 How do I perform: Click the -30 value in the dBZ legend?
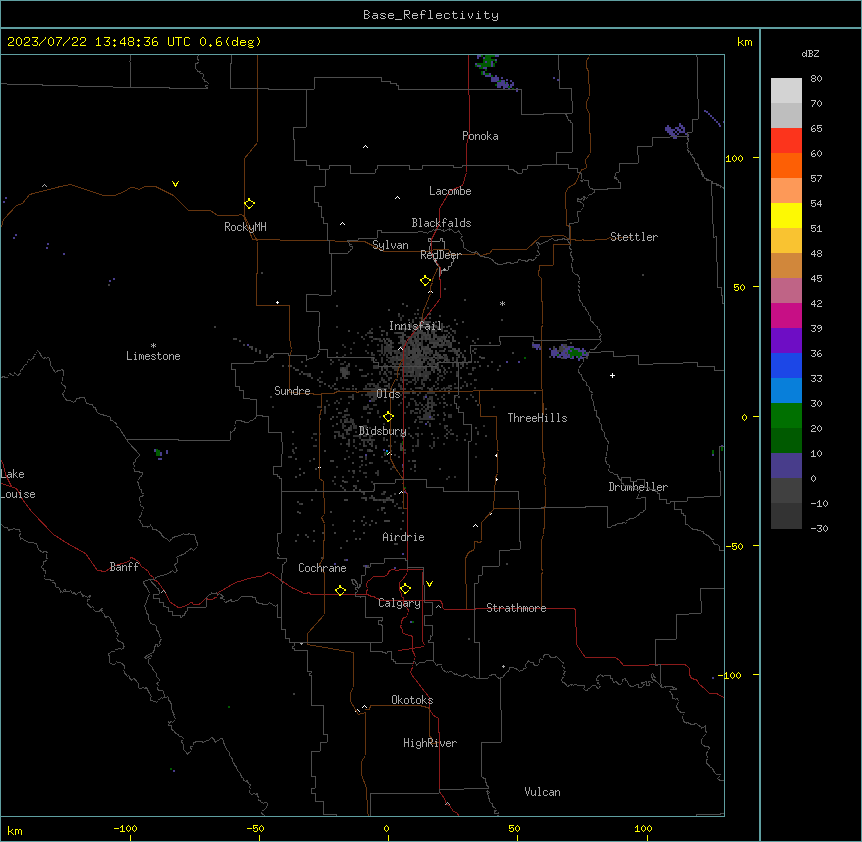819,528
